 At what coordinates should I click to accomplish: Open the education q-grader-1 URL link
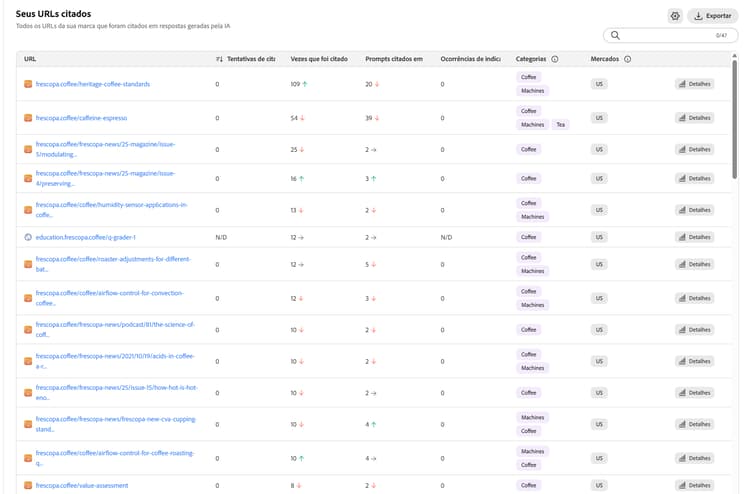click(x=86, y=237)
